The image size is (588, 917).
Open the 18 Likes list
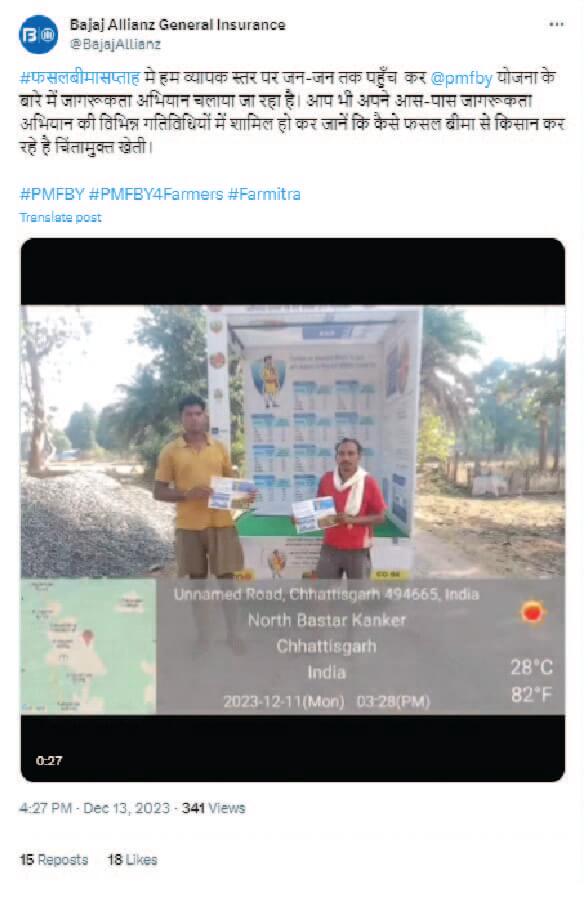coord(132,860)
